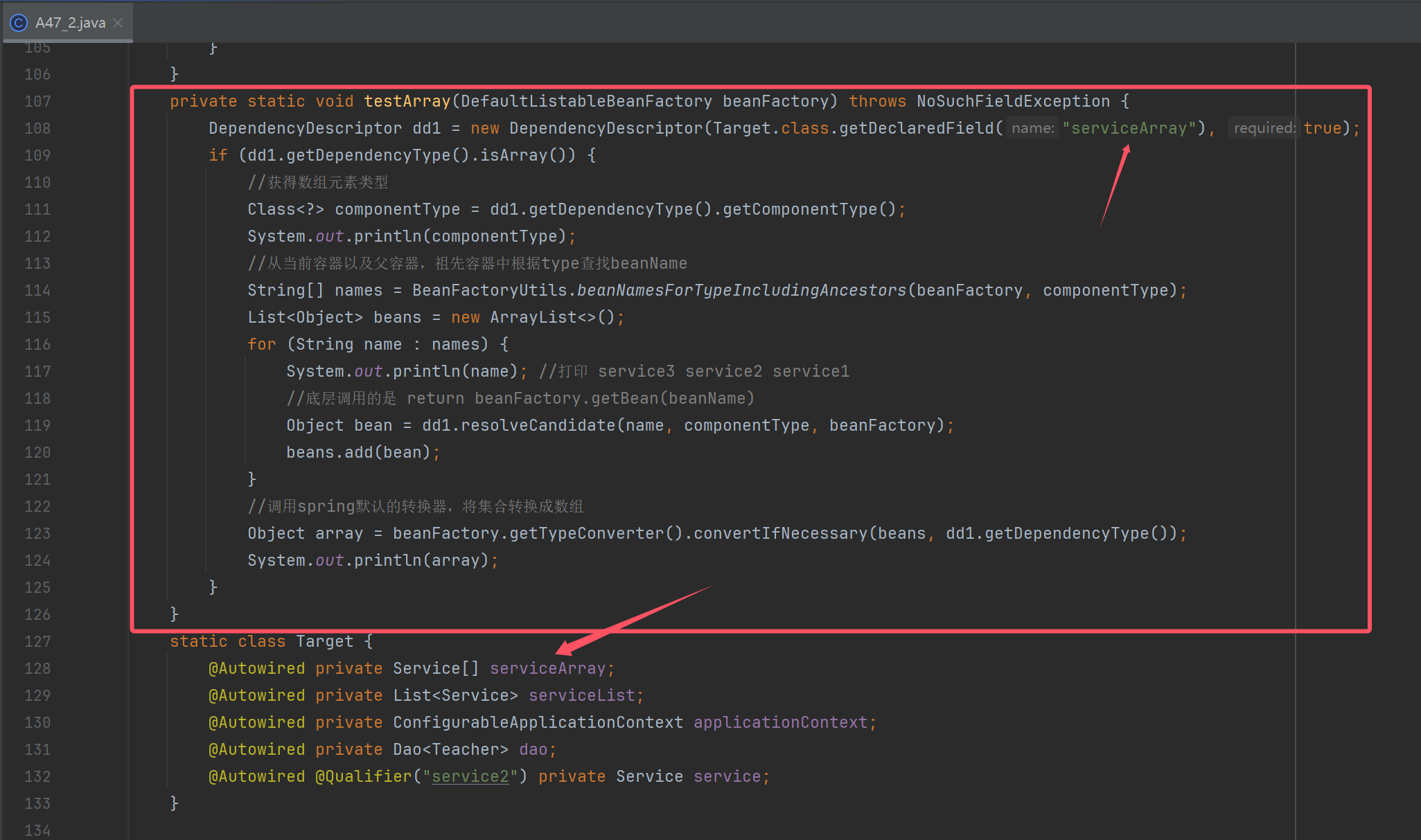1421x840 pixels.
Task: Click line number 133 in gutter
Action: point(37,803)
